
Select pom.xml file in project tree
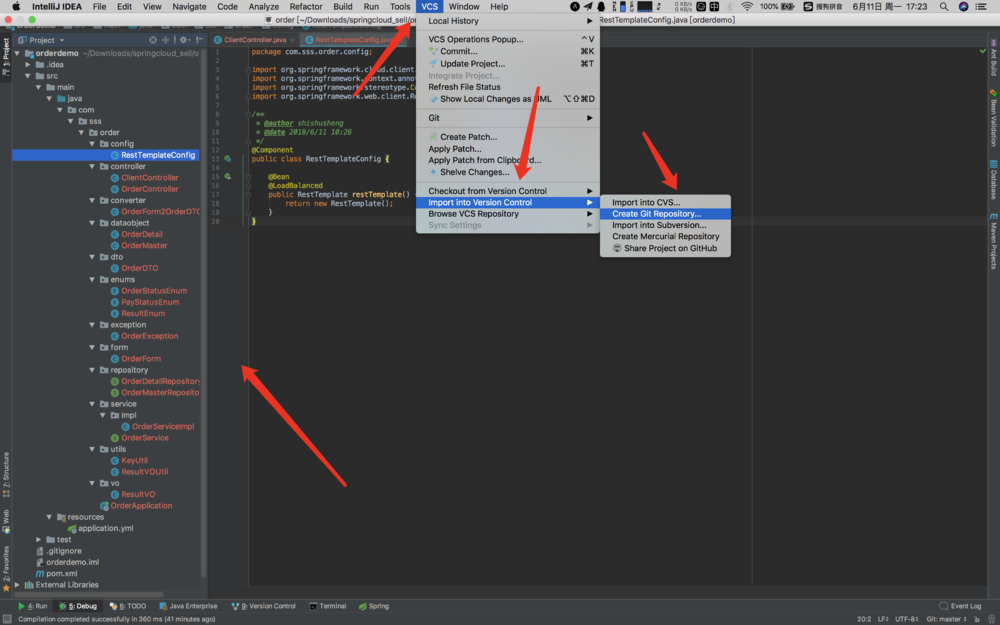(56, 573)
